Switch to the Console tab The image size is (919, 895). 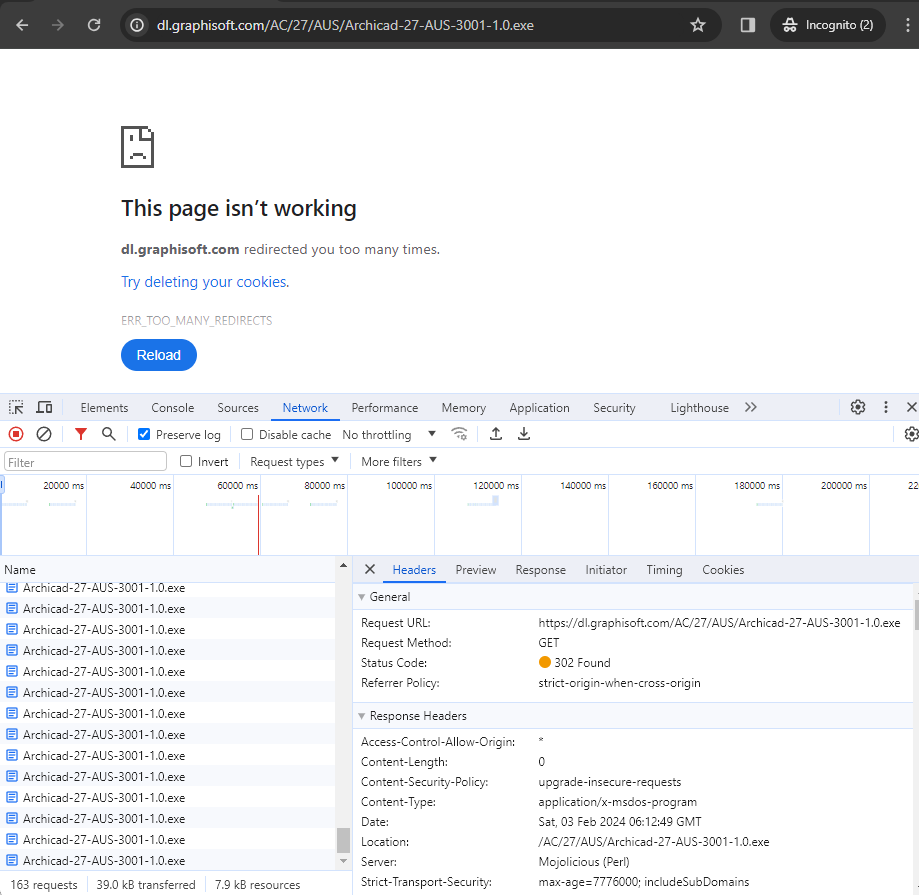[x=172, y=408]
